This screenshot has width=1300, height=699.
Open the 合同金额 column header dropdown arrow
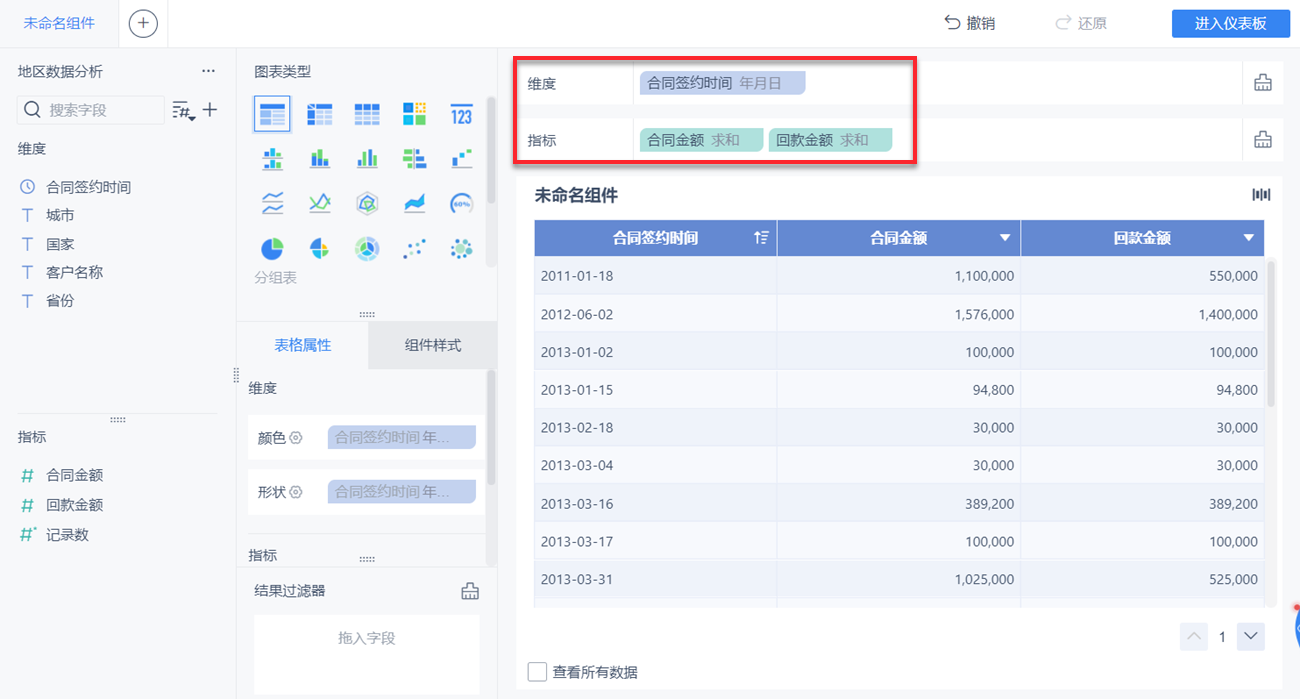1005,238
